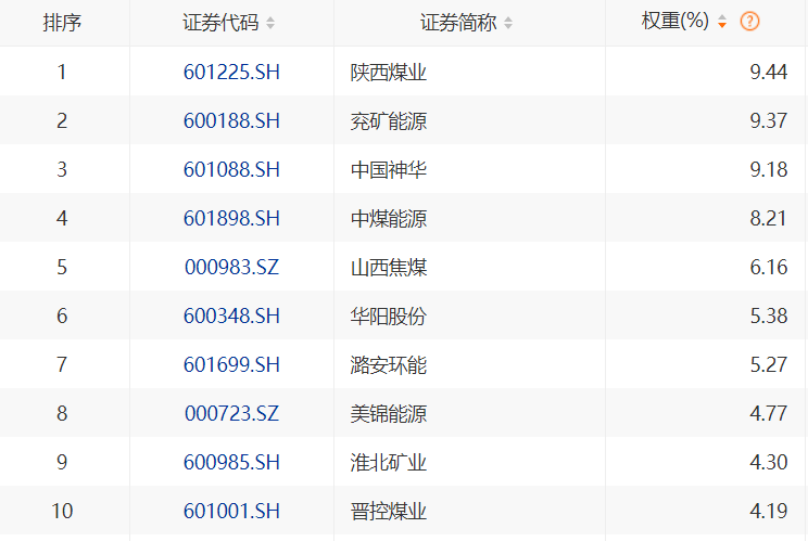The width and height of the screenshot is (808, 542).
Task: Open stock code 601001.SH
Action: (x=231, y=511)
